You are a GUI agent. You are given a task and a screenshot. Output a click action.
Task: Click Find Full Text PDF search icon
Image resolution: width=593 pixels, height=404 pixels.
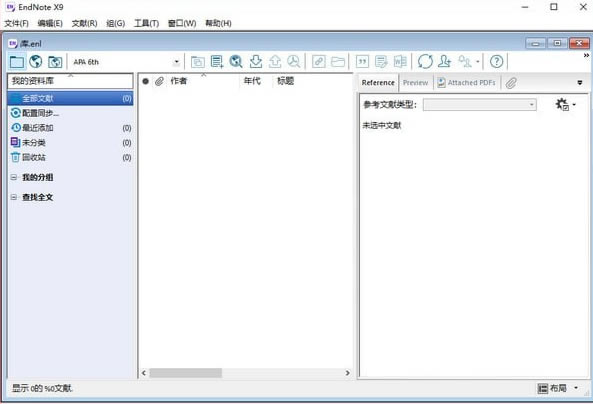point(294,61)
